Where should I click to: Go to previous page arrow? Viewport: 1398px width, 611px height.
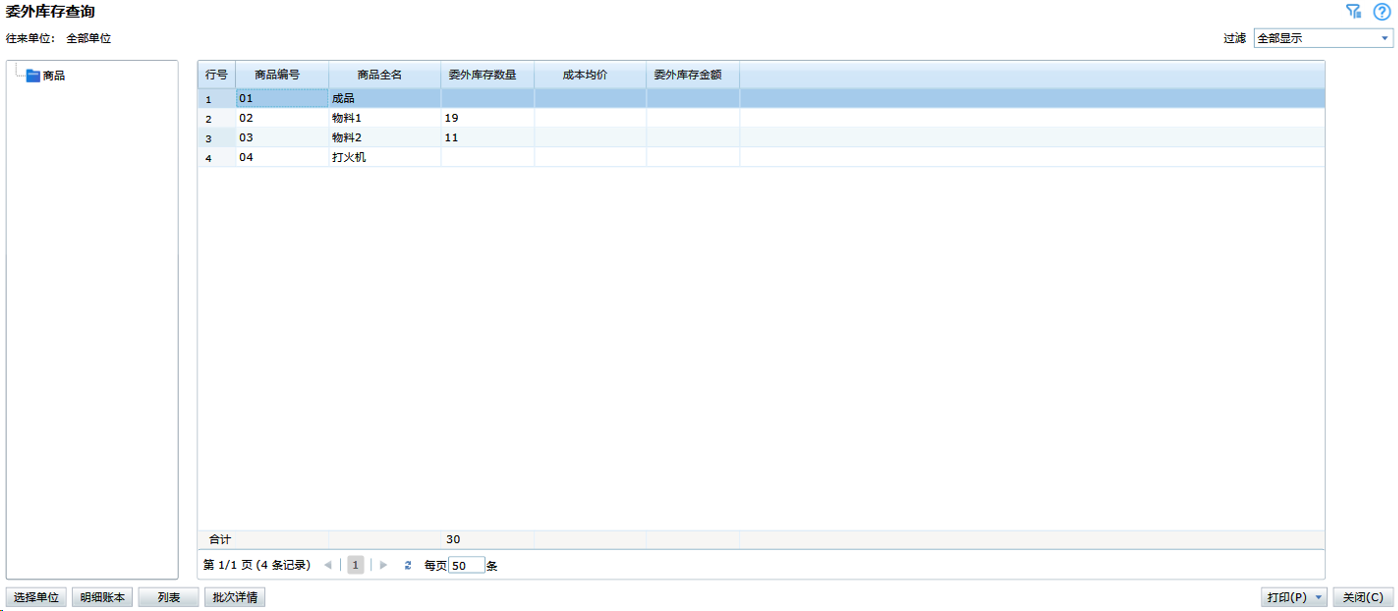point(328,565)
